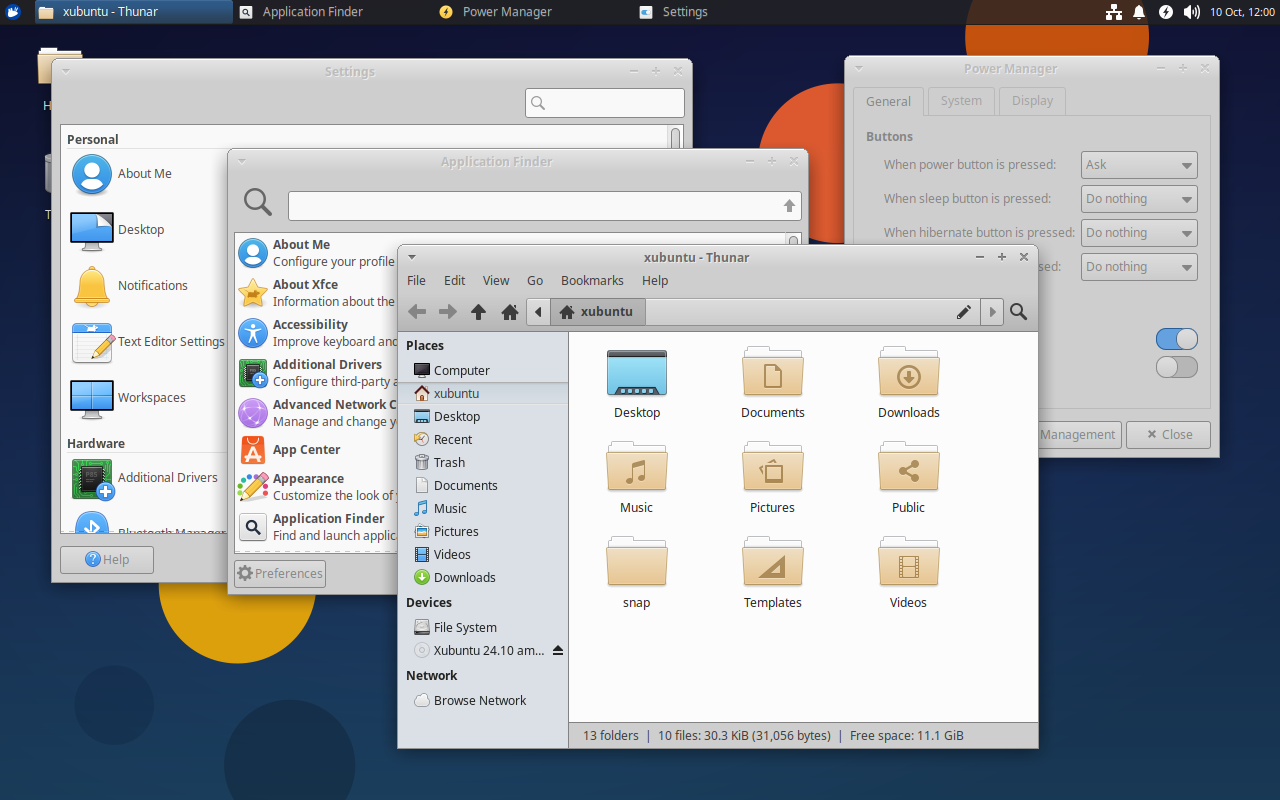Open hibernate button action dropdown
The image size is (1280, 800).
pos(1139,233)
